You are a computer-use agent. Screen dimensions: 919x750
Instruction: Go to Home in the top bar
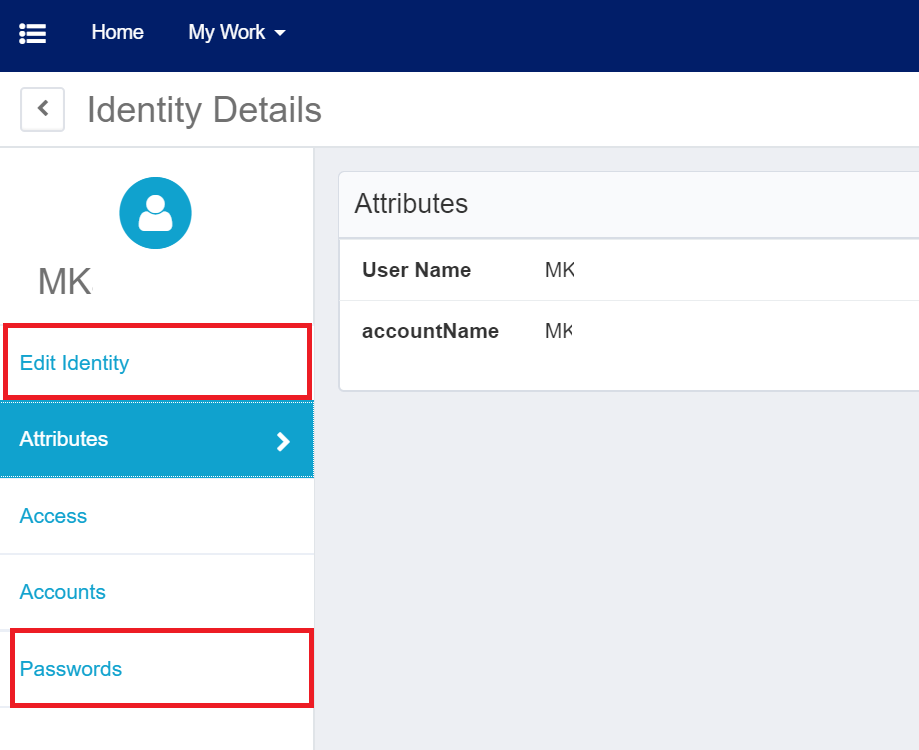pyautogui.click(x=117, y=33)
